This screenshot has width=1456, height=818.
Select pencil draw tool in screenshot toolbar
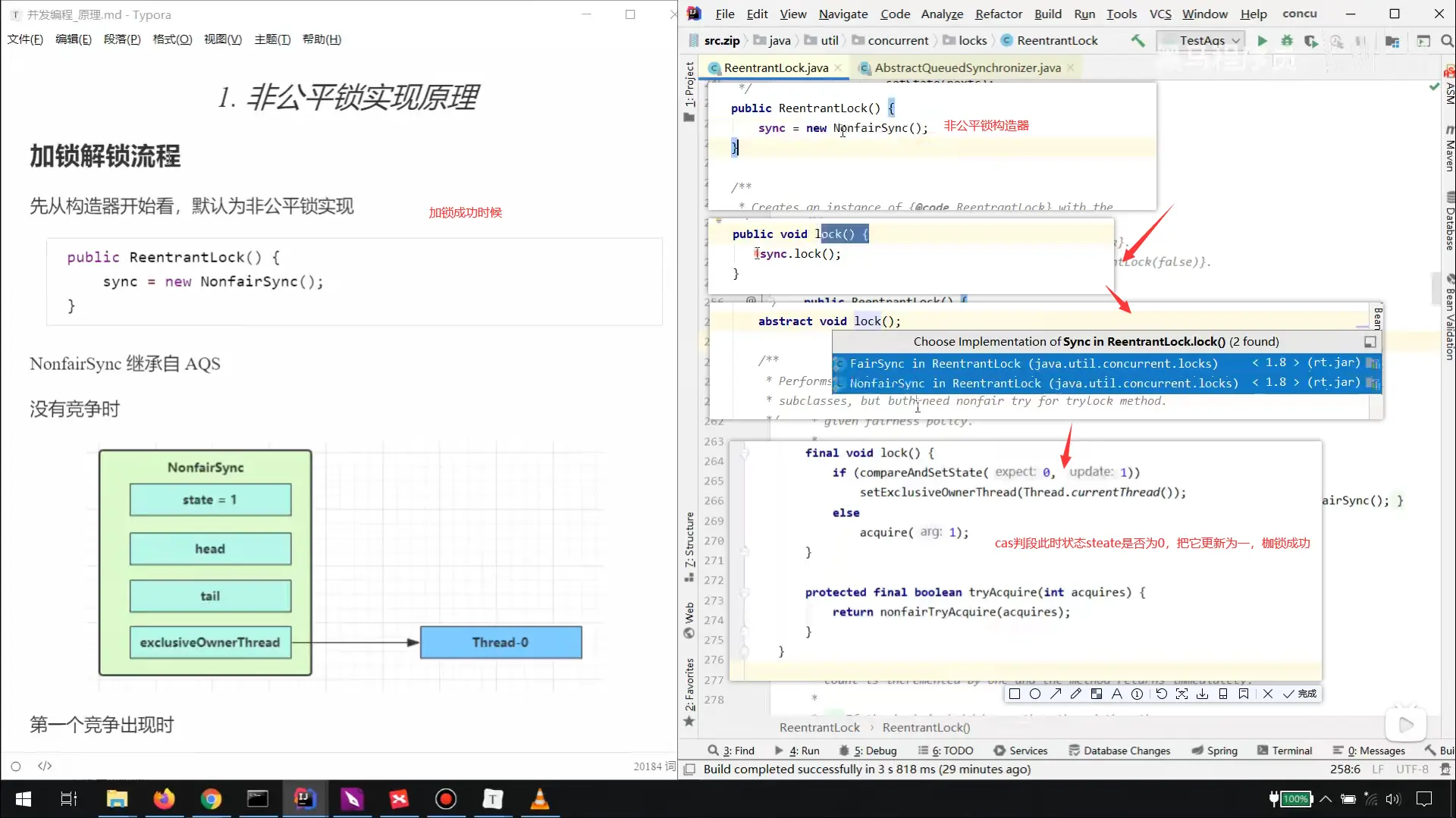point(1076,694)
